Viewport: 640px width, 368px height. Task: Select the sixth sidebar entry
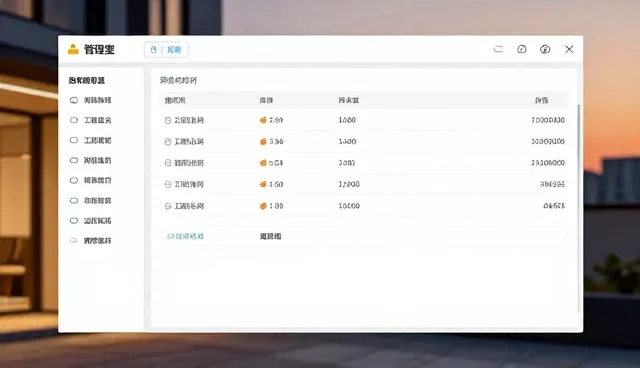tap(91, 201)
